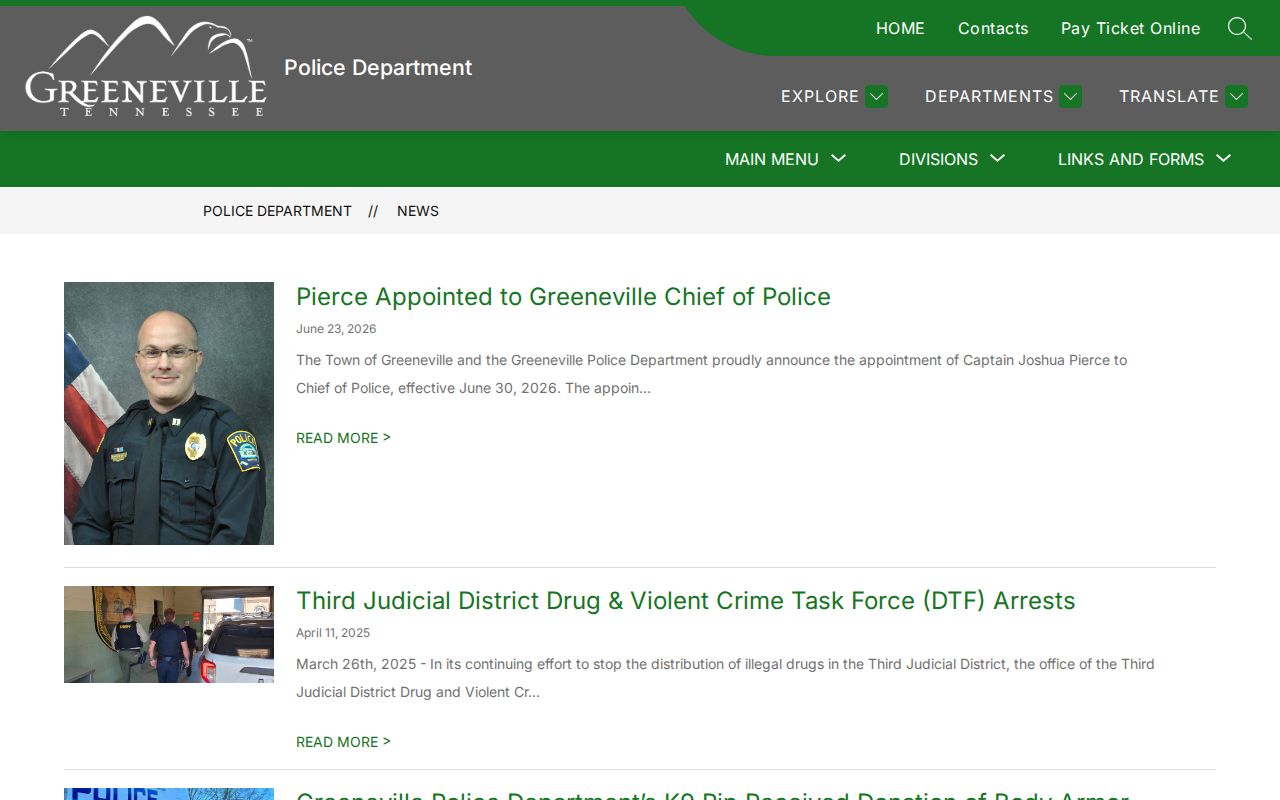Open the TRANSLATE dropdown
Screen dimensions: 1280x800
pyautogui.click(x=1183, y=96)
